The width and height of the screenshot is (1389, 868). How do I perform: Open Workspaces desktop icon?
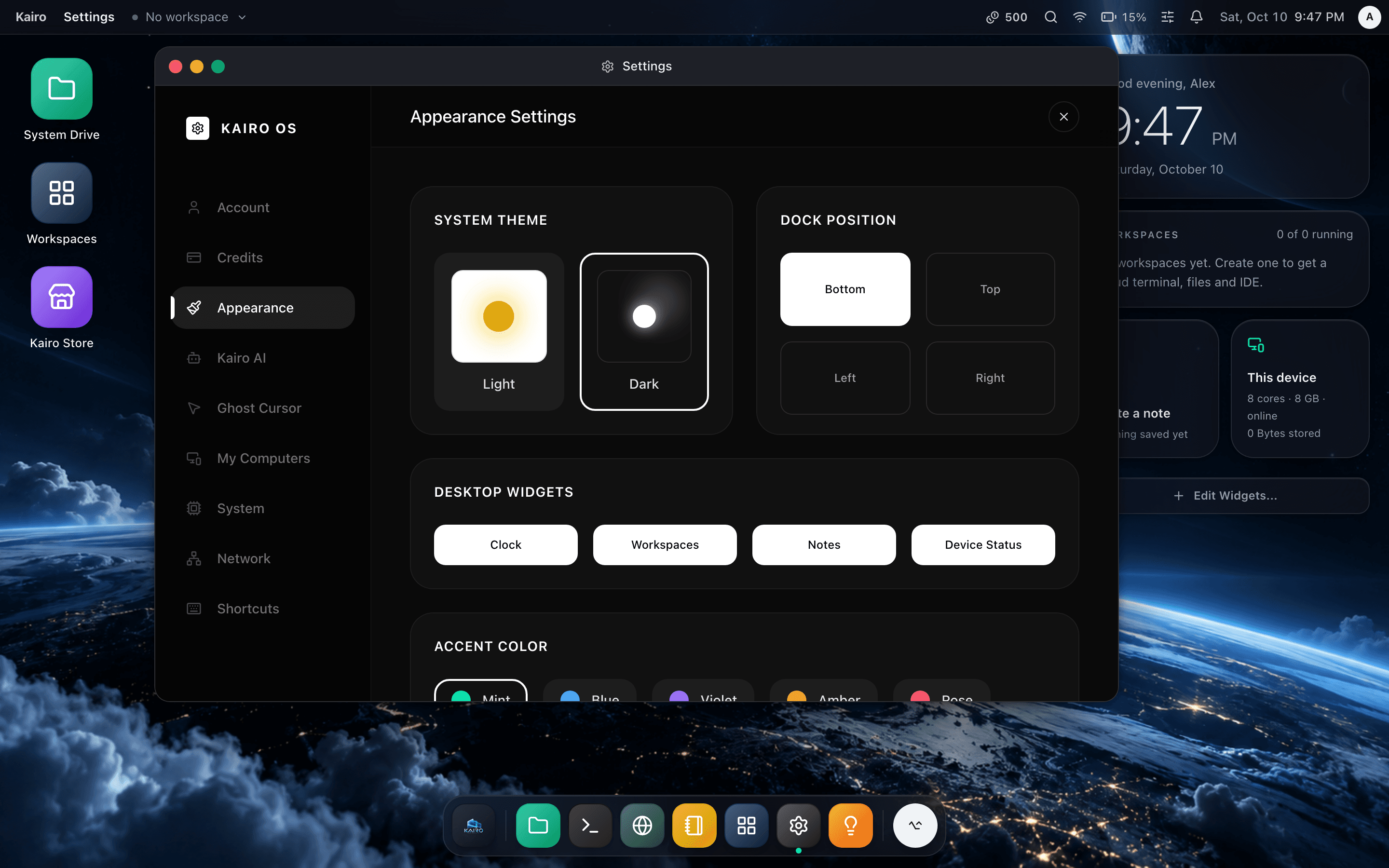[x=61, y=204]
